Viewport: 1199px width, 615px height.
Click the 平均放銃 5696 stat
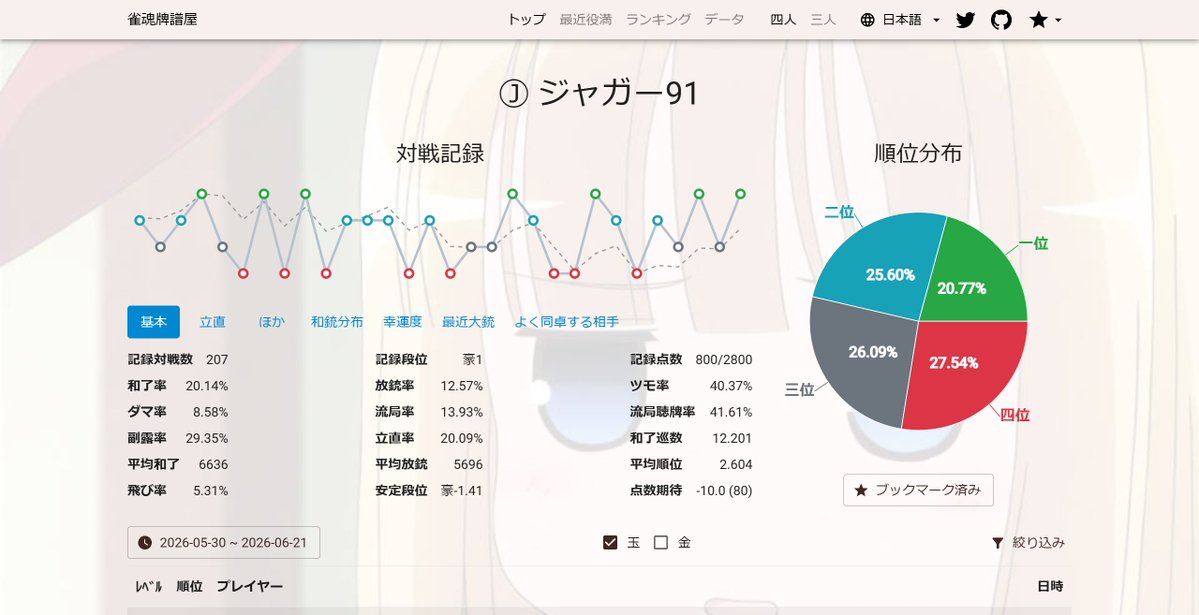(429, 464)
